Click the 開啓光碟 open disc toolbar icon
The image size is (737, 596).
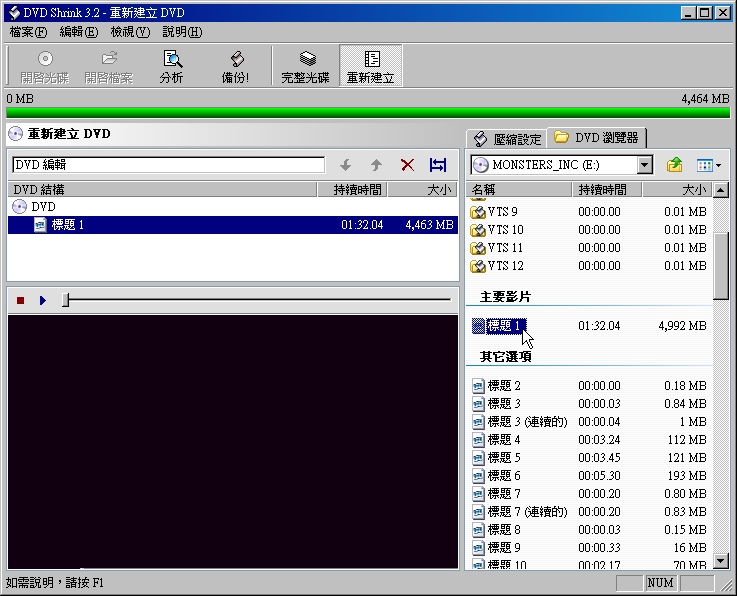point(45,66)
